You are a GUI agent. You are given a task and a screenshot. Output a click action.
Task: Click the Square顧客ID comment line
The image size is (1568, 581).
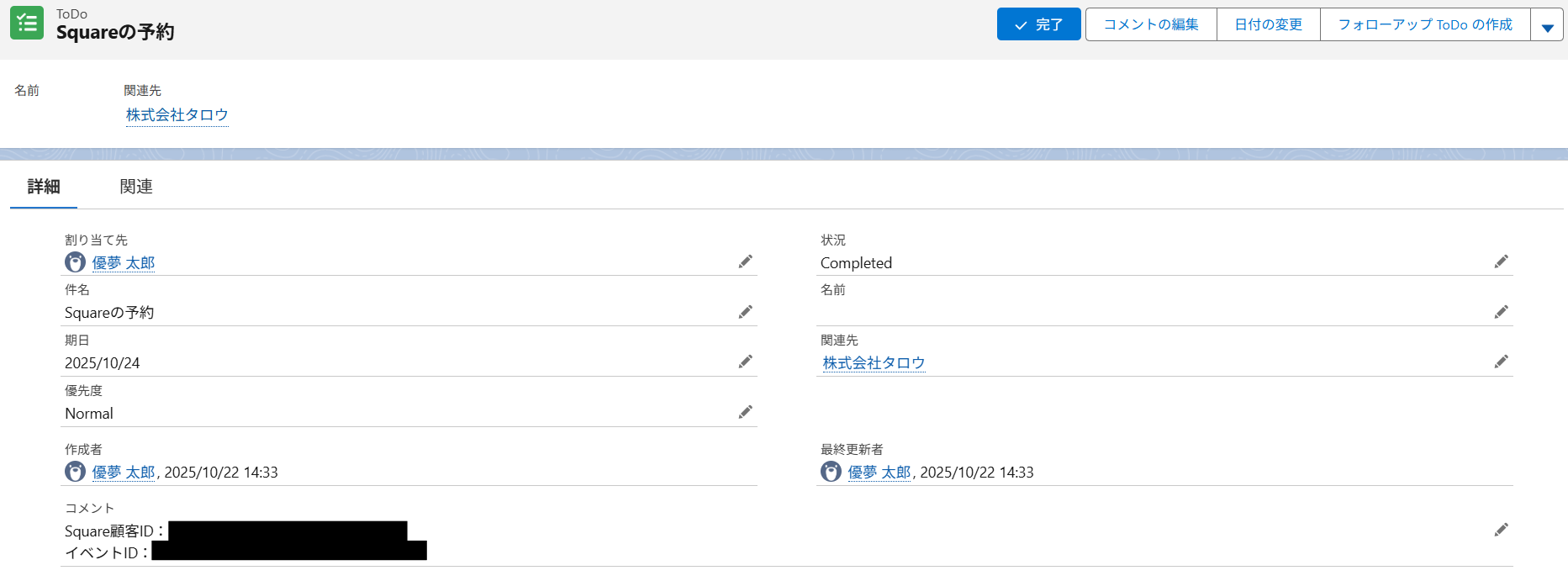(x=236, y=531)
